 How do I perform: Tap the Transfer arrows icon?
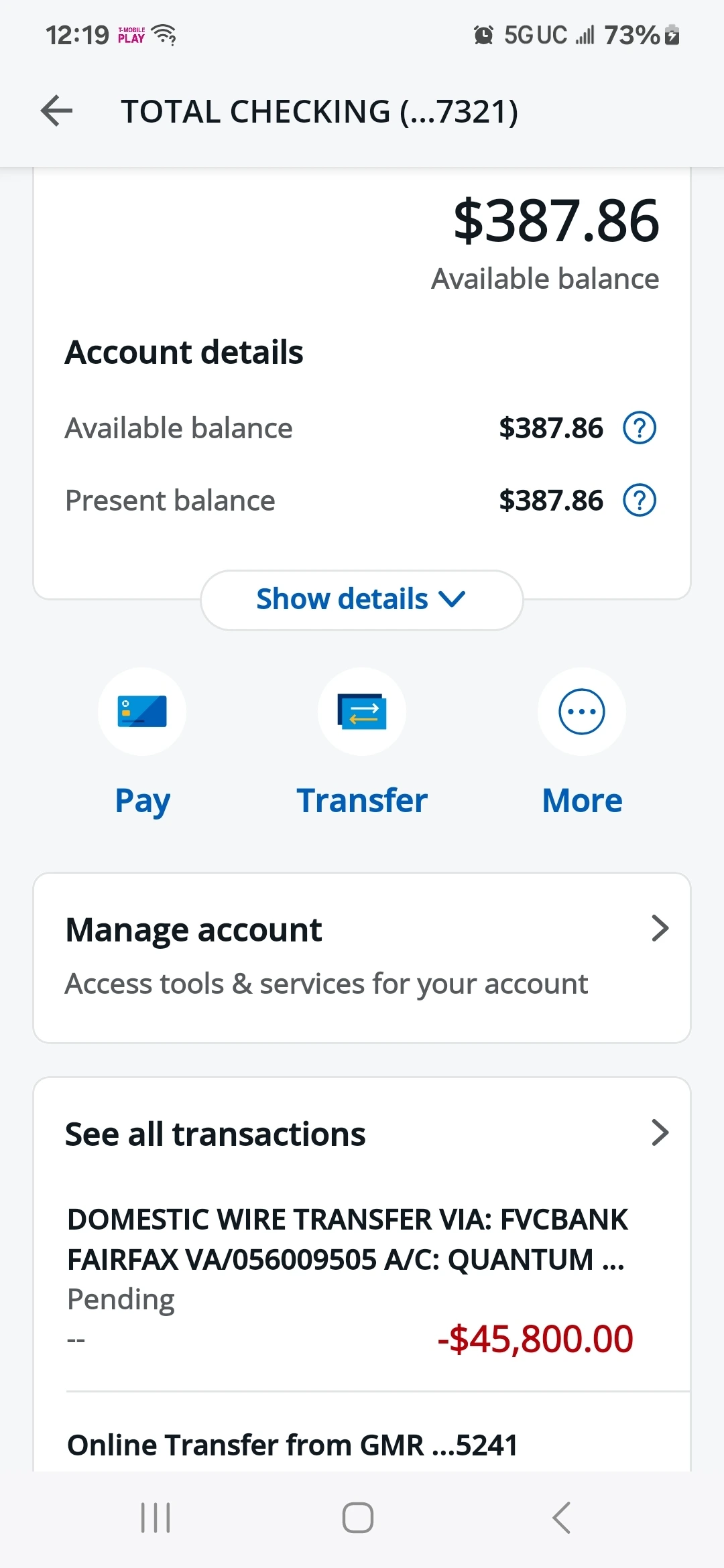[362, 712]
